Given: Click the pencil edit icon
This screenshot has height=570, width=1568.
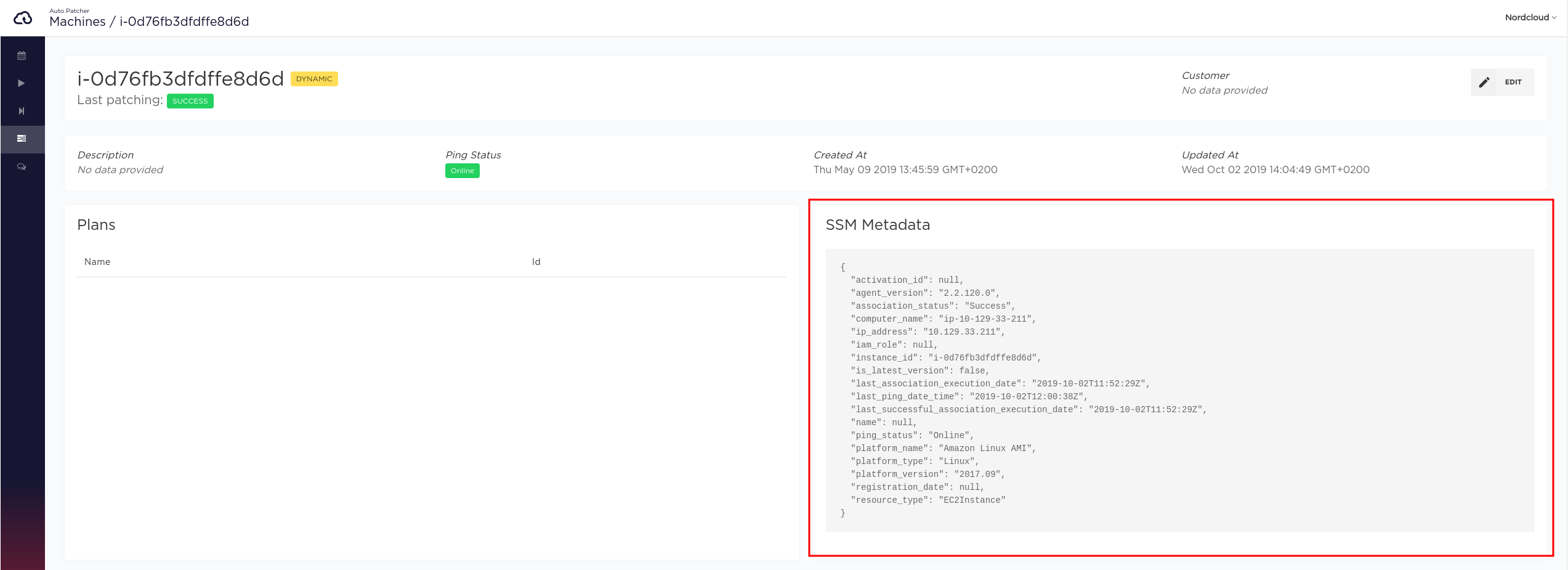Looking at the screenshot, I should click(1484, 82).
